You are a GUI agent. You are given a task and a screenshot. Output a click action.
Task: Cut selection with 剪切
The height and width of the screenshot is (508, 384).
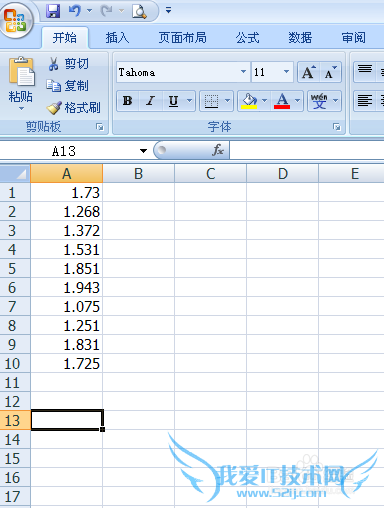(69, 63)
